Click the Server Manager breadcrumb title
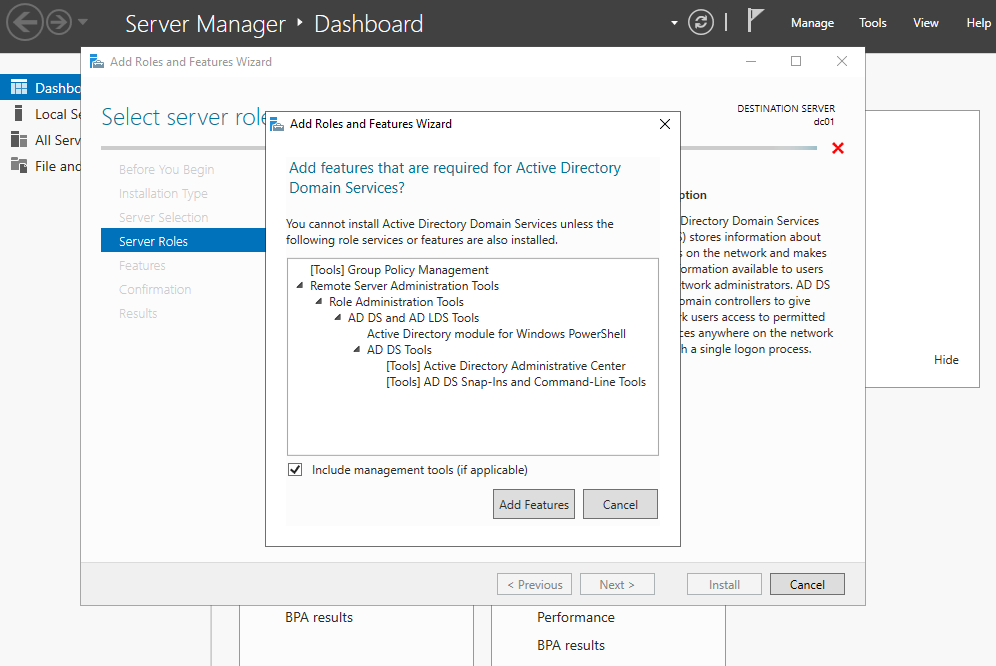Image resolution: width=996 pixels, height=666 pixels. [205, 24]
